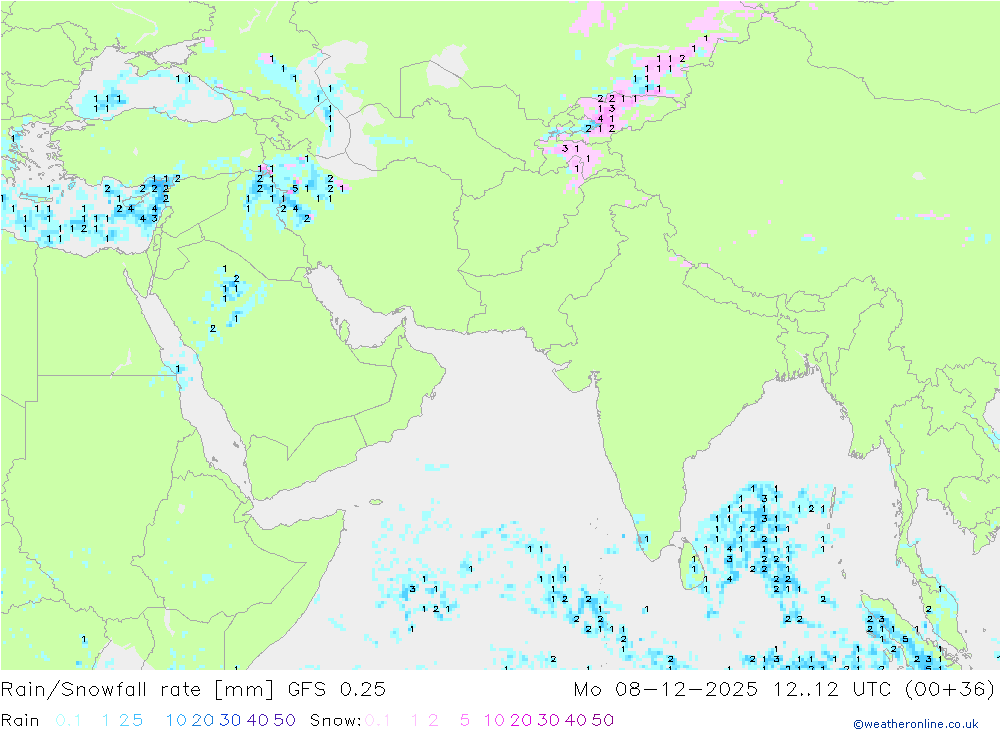Click the "GFS 0.25" model label
1000x733 pixels.
point(337,690)
